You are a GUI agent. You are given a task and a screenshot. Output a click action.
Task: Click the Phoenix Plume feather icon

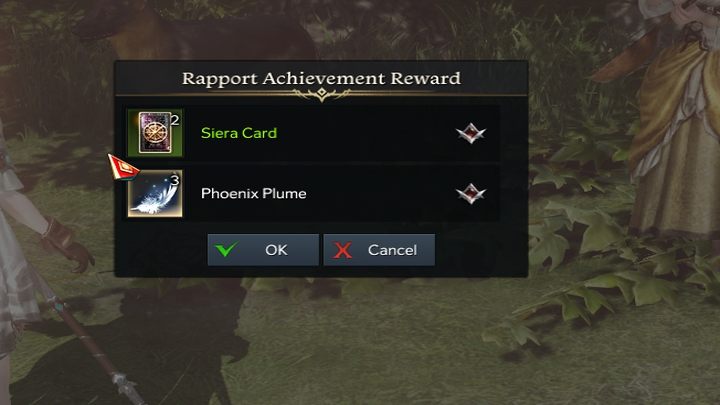[x=155, y=193]
